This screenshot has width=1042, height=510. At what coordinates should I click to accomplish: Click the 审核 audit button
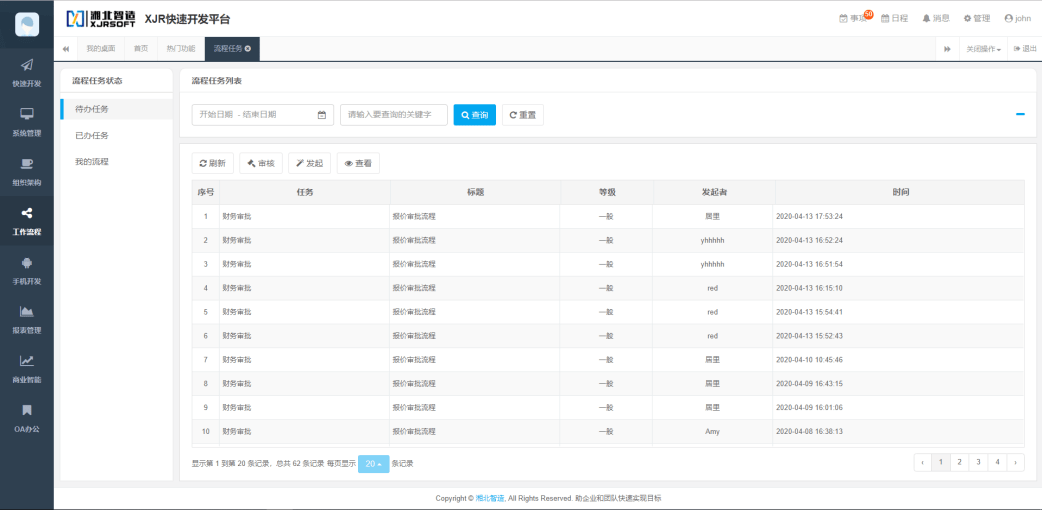pyautogui.click(x=260, y=164)
